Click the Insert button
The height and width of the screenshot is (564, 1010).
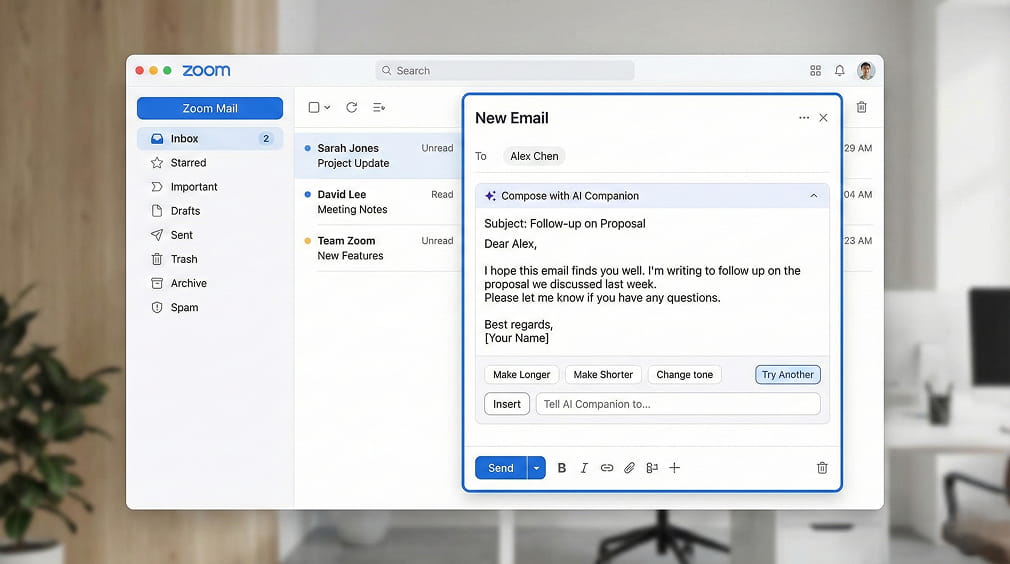pyautogui.click(x=507, y=404)
